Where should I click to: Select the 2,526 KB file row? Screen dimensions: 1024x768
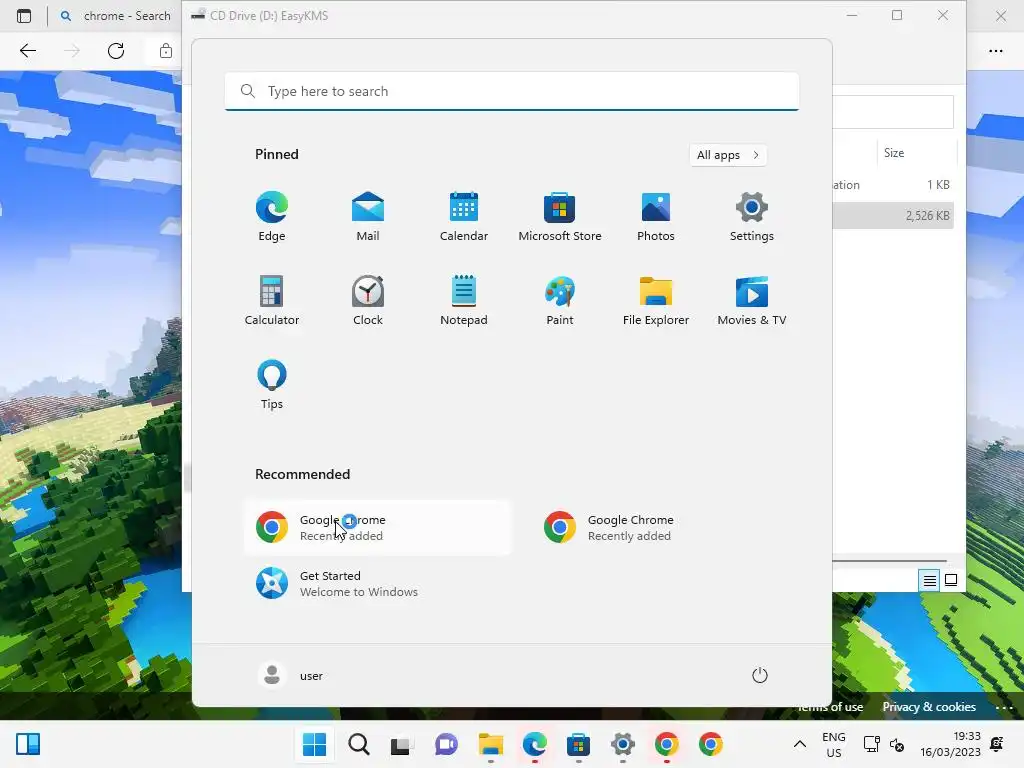[x=893, y=216]
